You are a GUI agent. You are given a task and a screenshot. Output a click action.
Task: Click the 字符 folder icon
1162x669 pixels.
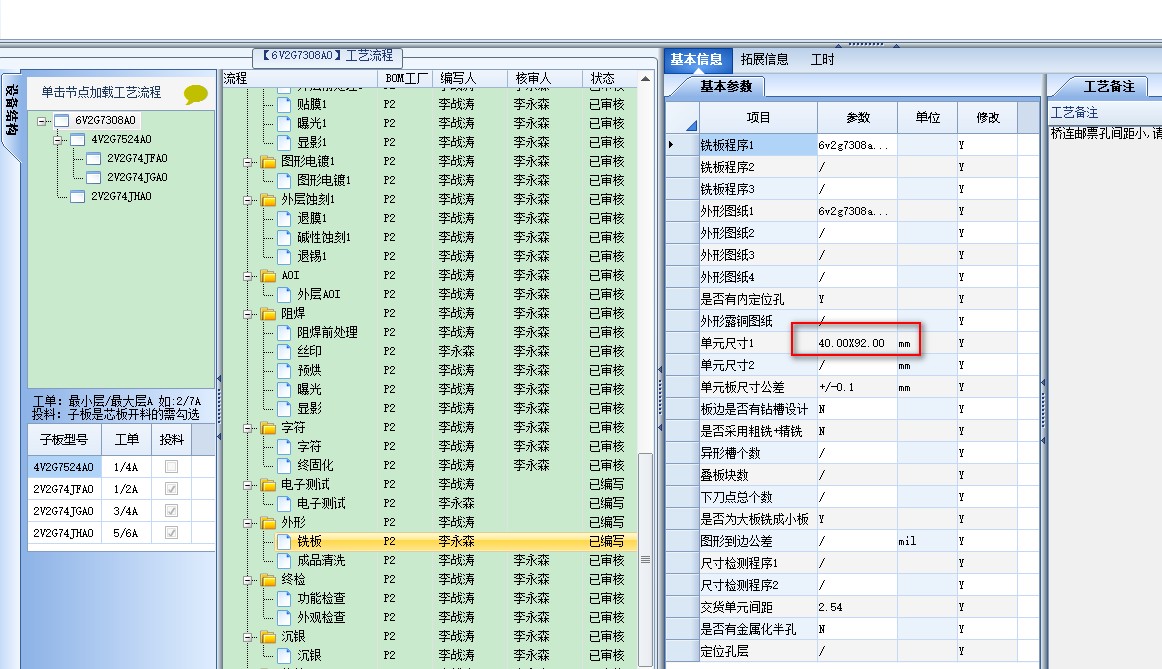[x=268, y=428]
